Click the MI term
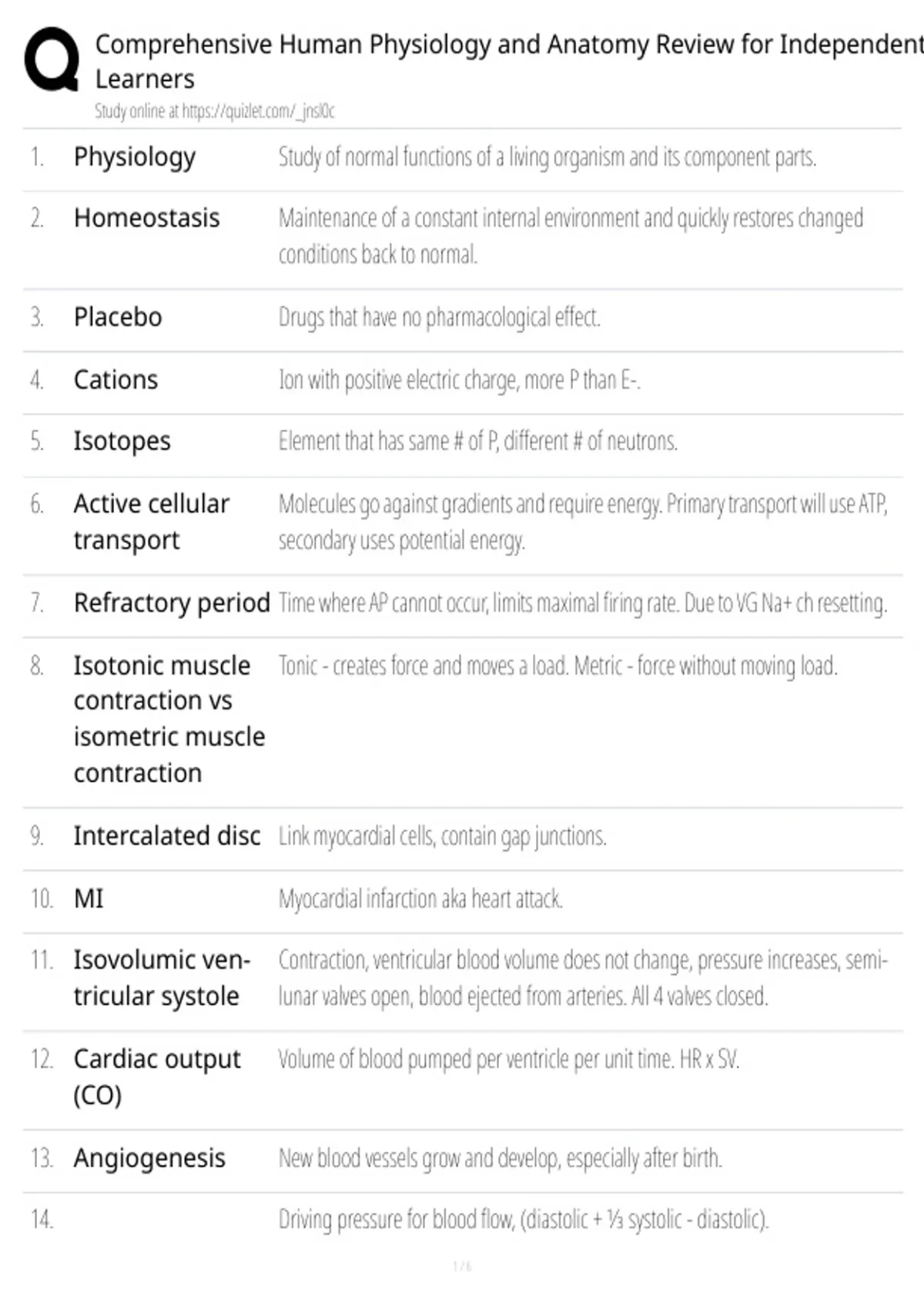This screenshot has width=924, height=1309. [89, 899]
